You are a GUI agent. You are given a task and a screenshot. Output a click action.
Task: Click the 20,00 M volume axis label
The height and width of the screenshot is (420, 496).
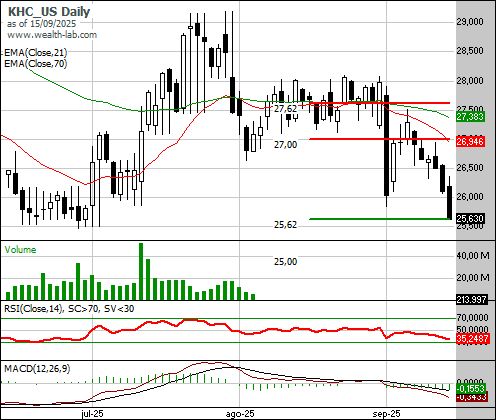(473, 277)
